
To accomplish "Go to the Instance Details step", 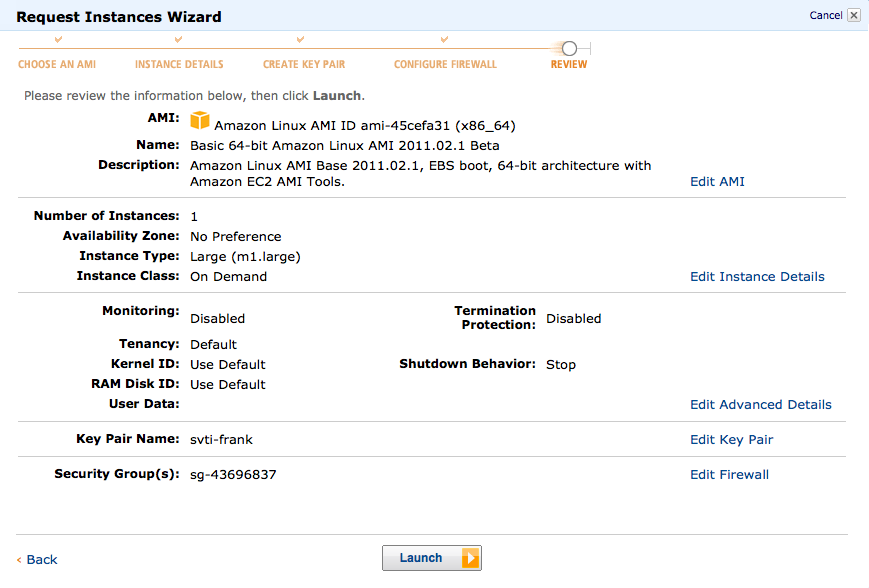I will (179, 64).
